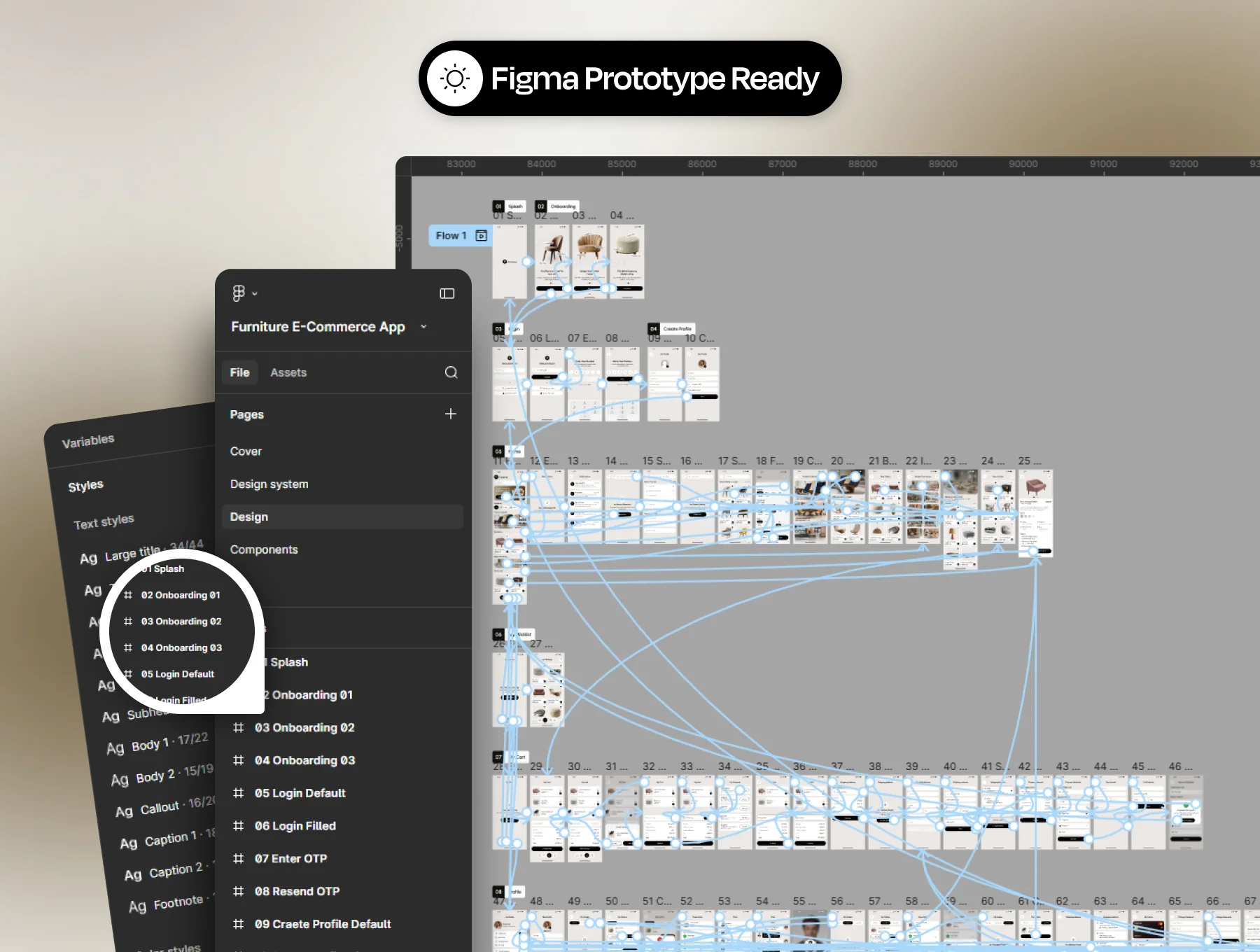Image resolution: width=1260 pixels, height=952 pixels.
Task: Open the Cover page
Action: (246, 451)
